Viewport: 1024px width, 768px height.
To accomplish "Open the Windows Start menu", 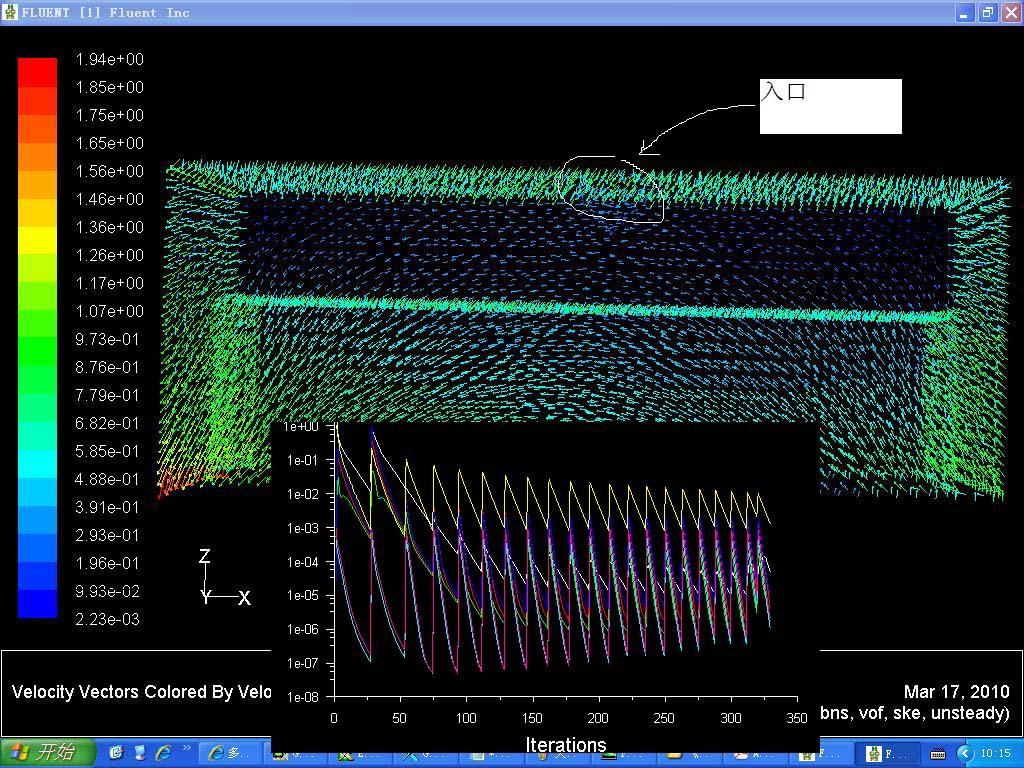I will 48,752.
